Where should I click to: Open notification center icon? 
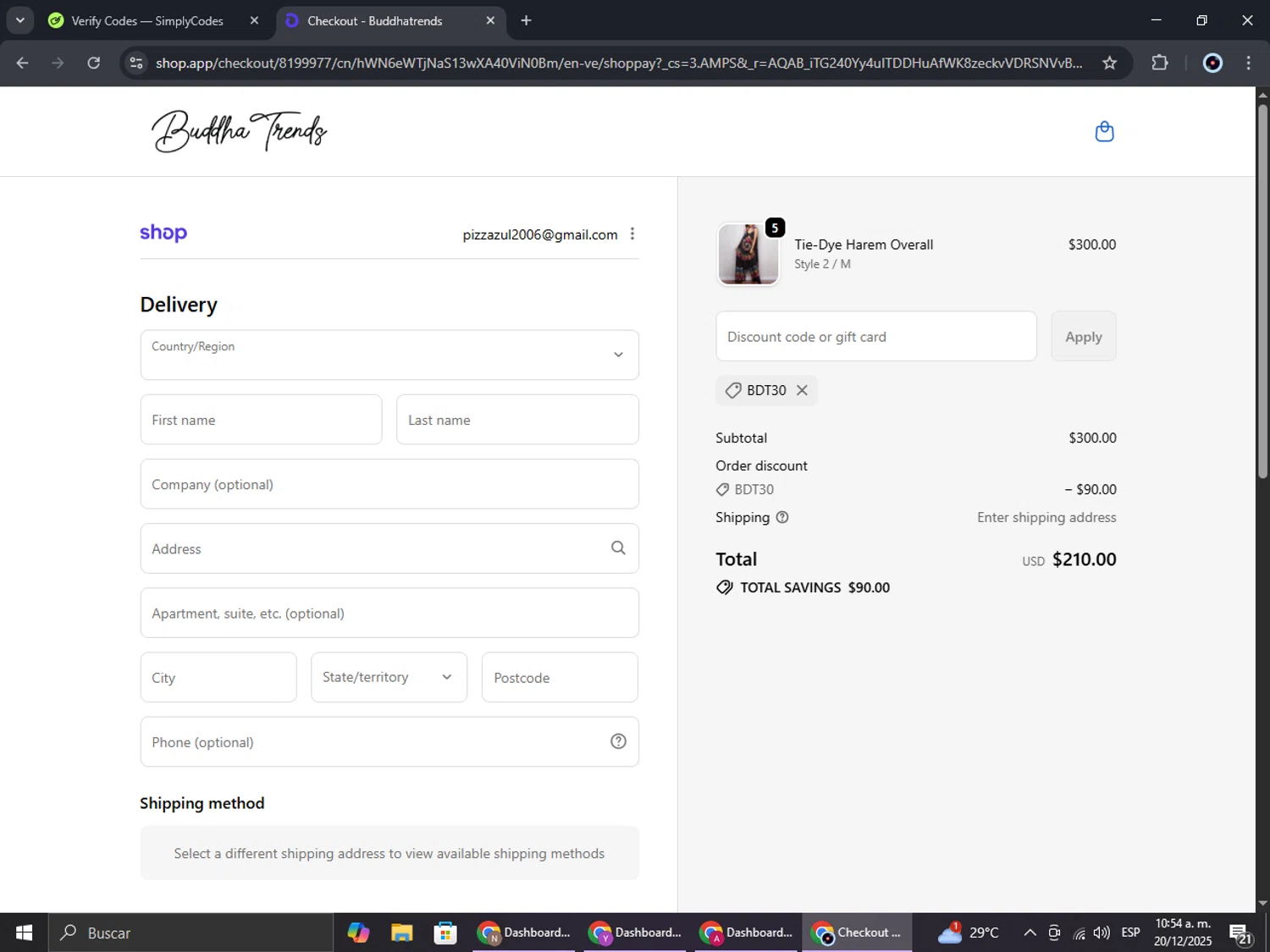(1240, 933)
